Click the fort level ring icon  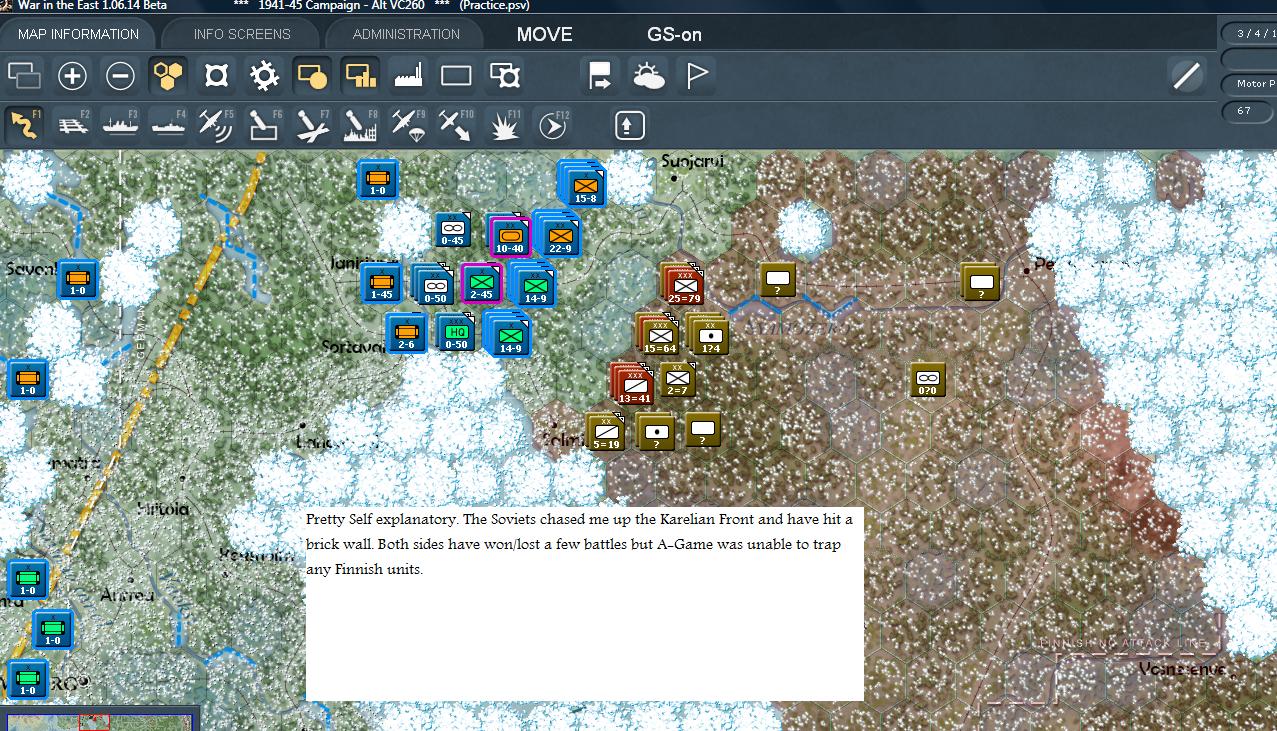coord(216,76)
